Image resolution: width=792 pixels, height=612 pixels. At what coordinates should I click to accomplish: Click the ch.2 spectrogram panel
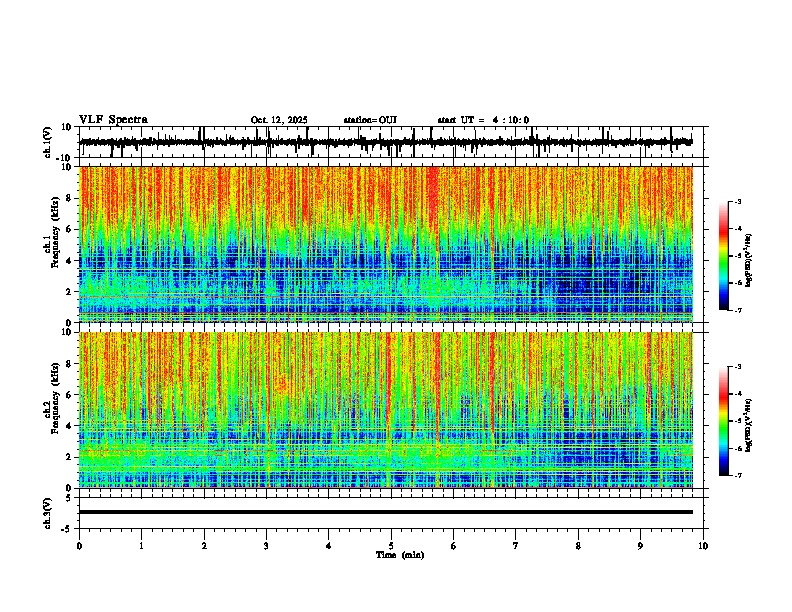pos(385,410)
